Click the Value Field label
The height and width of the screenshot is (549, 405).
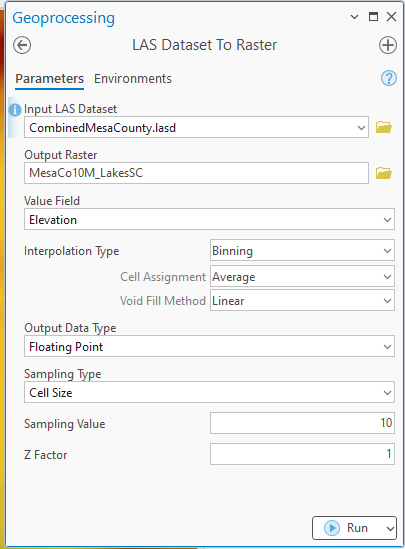pos(52,201)
